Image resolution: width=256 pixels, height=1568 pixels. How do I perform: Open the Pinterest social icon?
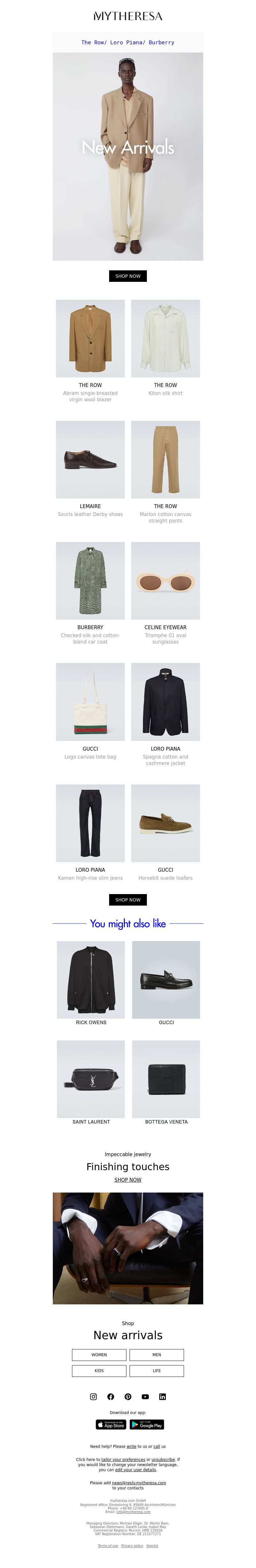(128, 1396)
